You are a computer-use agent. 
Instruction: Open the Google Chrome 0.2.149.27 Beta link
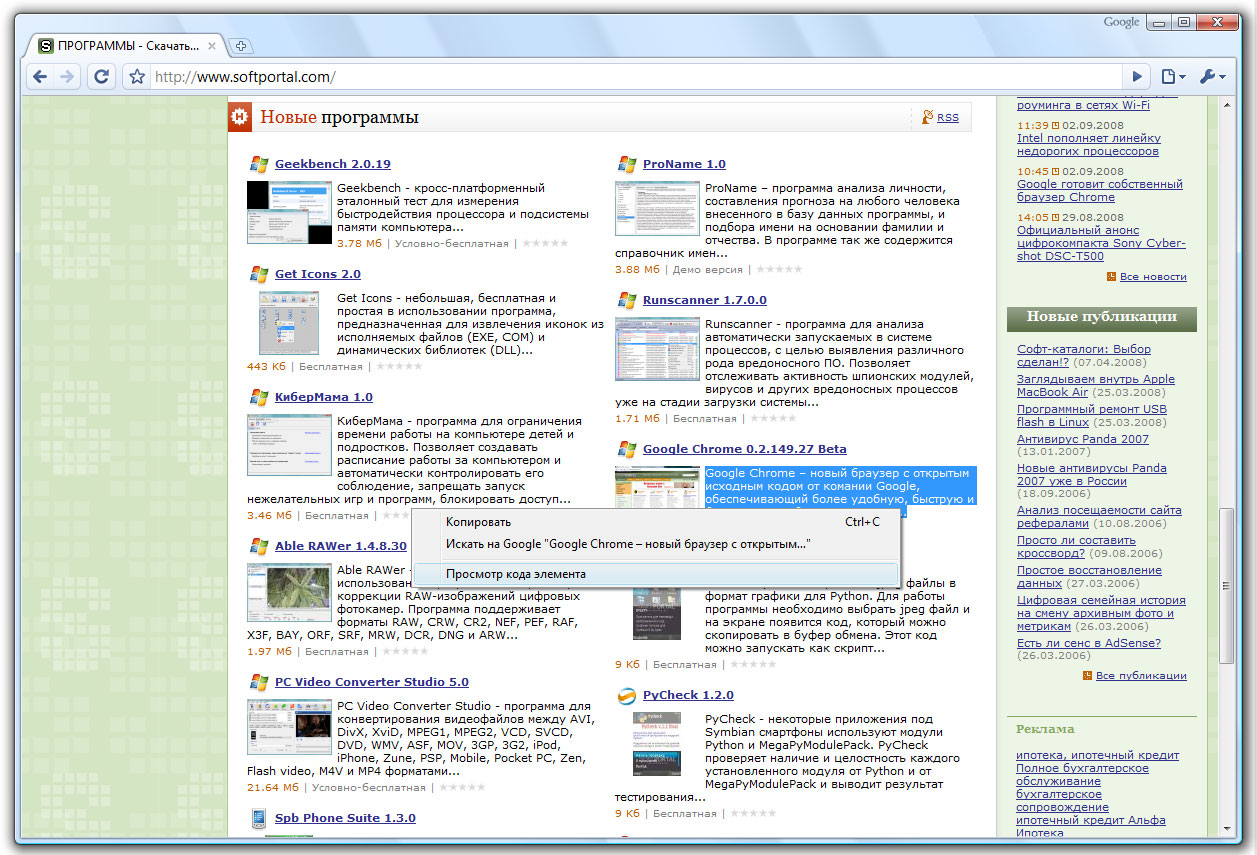[745, 449]
